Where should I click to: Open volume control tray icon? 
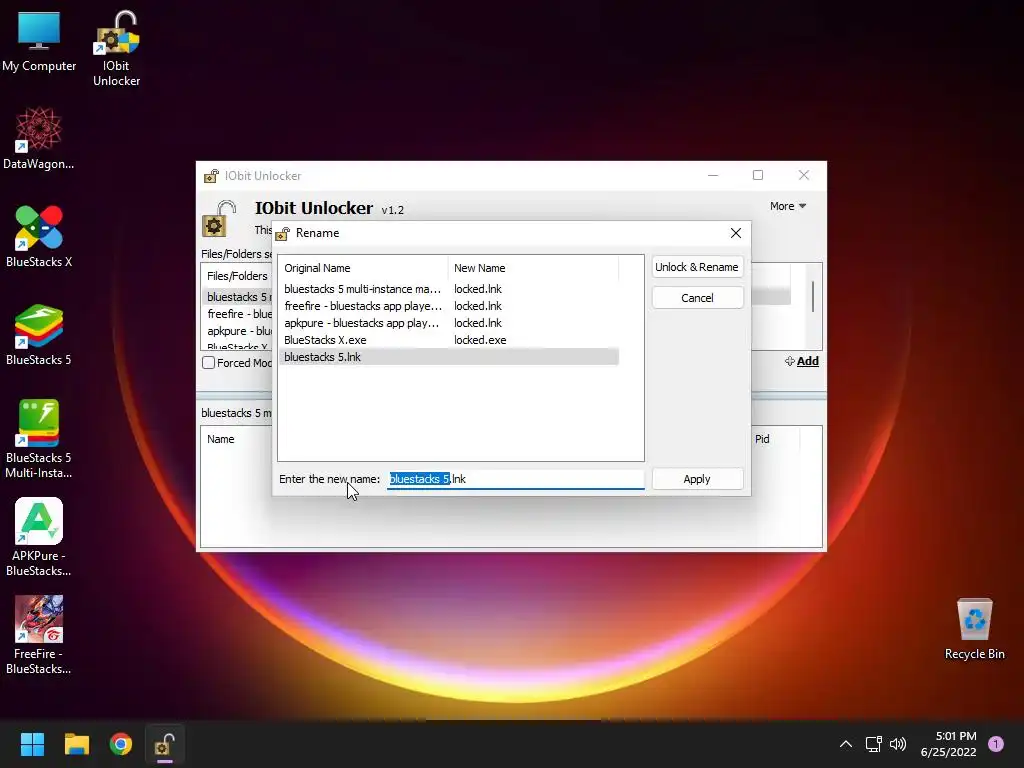tap(898, 744)
